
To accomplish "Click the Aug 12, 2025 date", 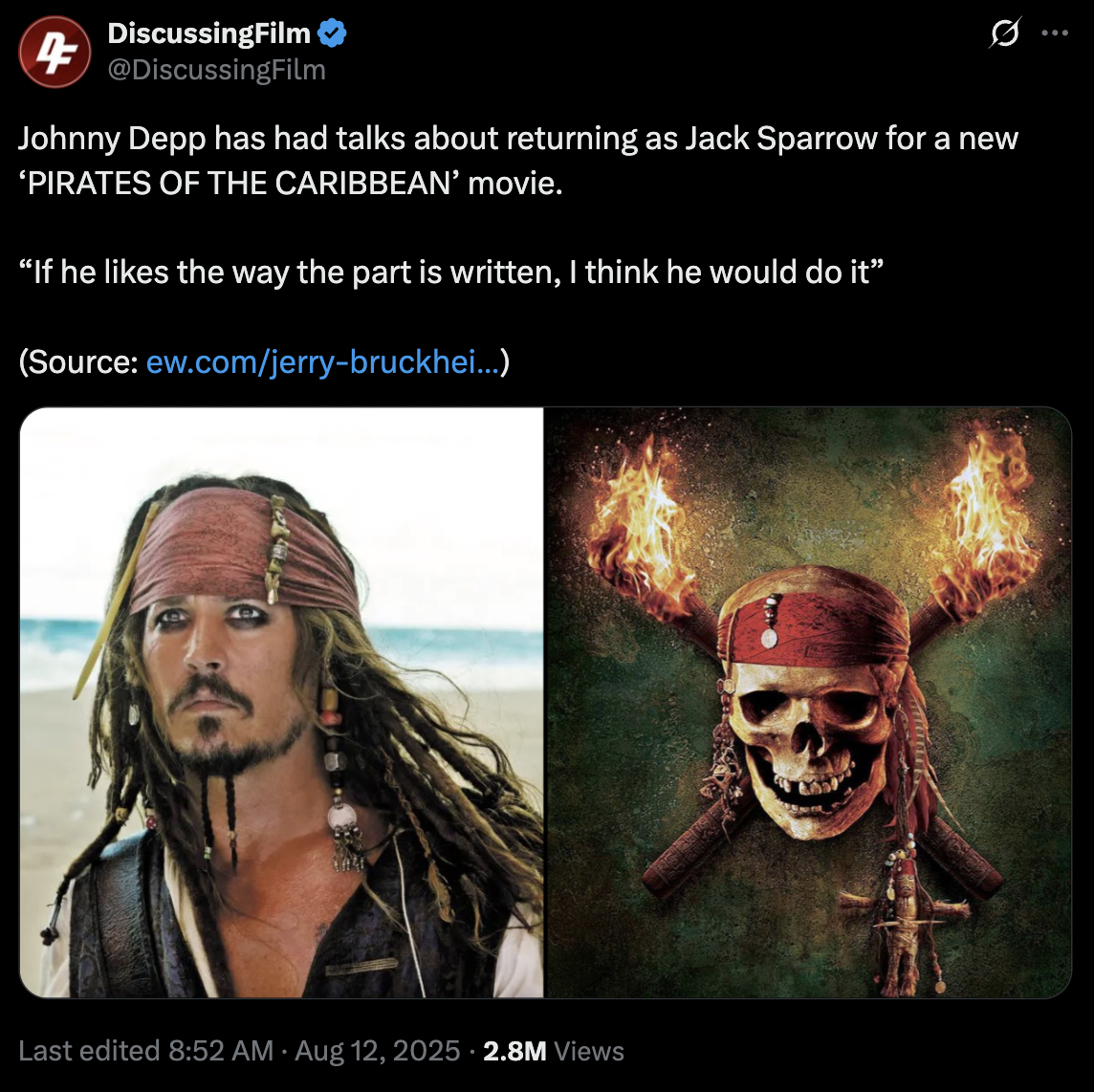I will tap(378, 1050).
